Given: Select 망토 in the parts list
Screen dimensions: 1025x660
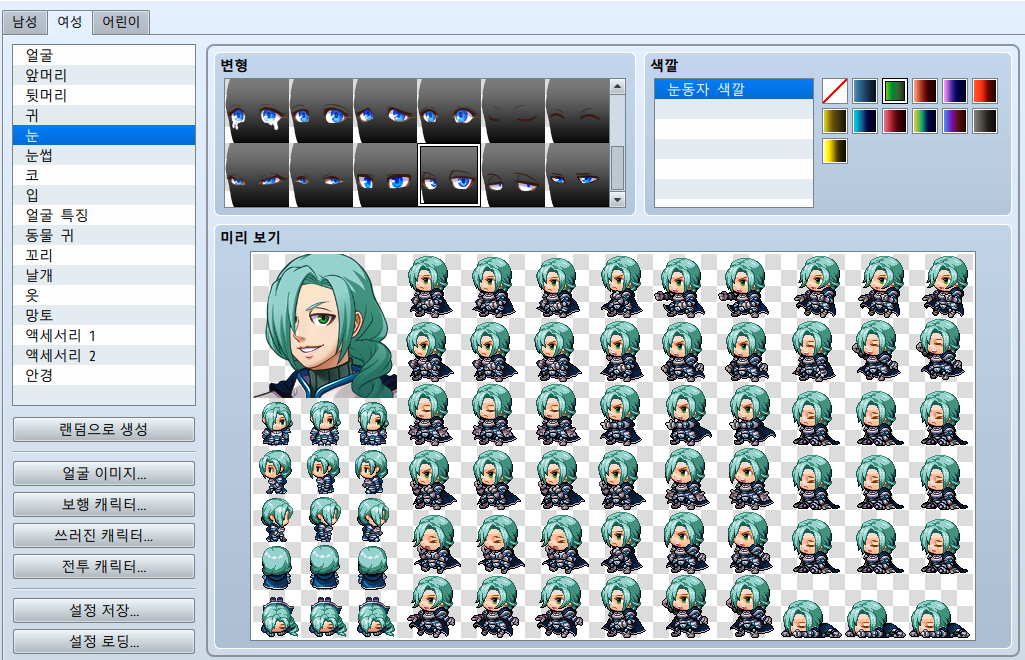Looking at the screenshot, I should 104,315.
